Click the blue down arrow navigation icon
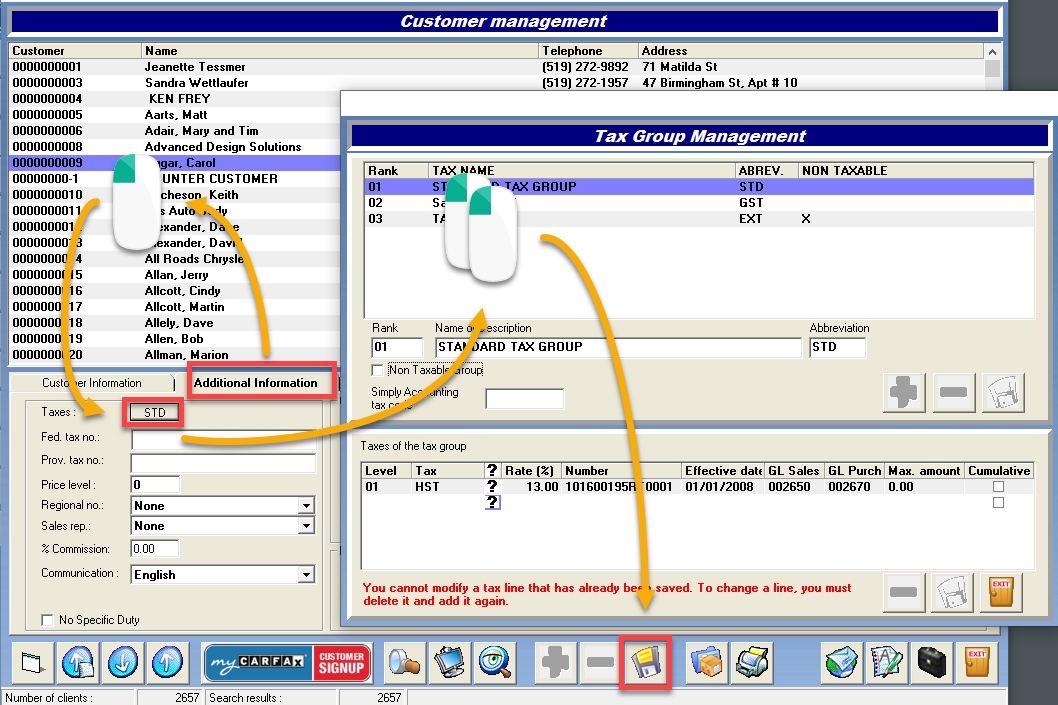 tap(123, 664)
